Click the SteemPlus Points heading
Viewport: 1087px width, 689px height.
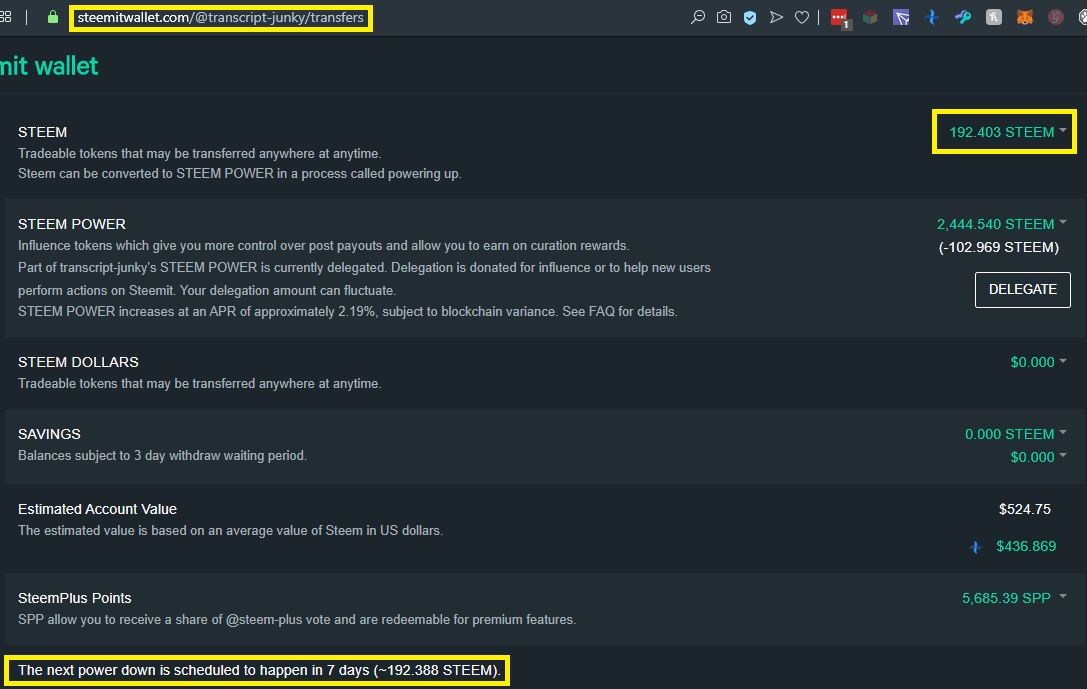coord(75,598)
